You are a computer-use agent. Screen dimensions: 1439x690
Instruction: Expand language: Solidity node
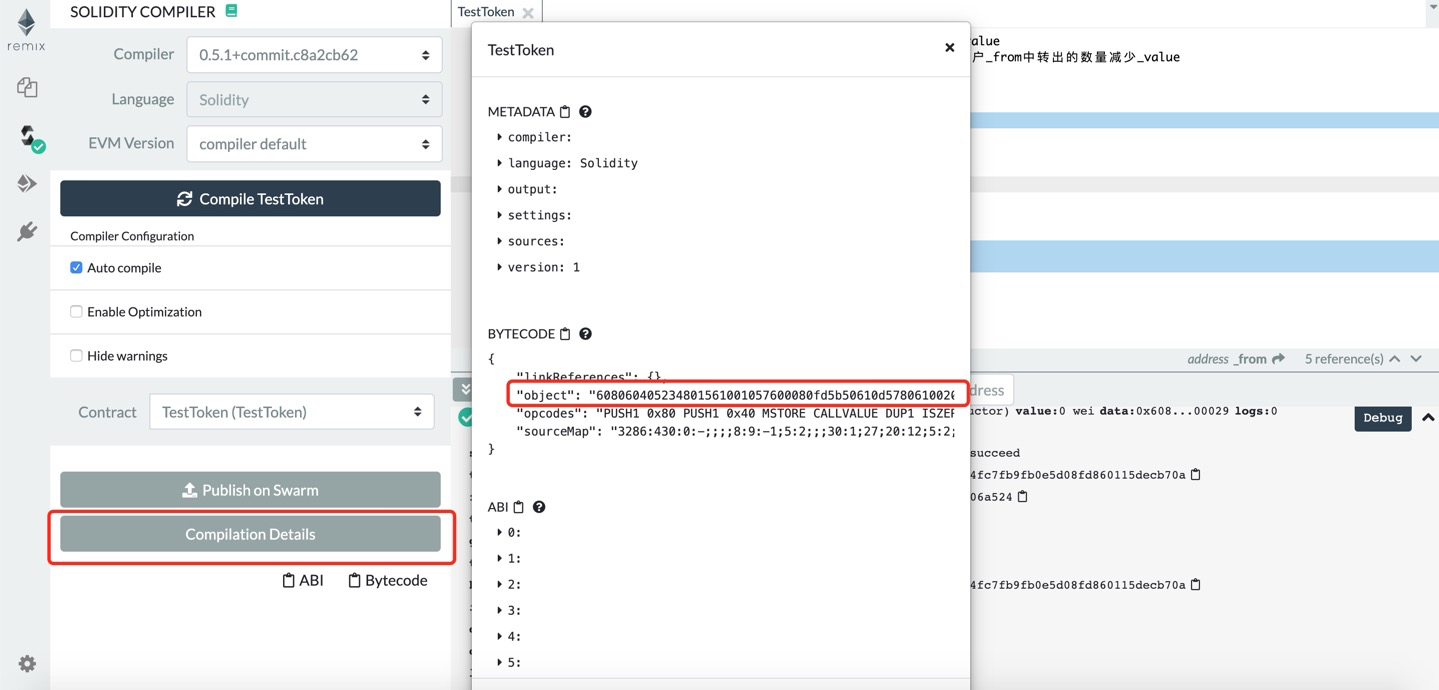click(499, 163)
